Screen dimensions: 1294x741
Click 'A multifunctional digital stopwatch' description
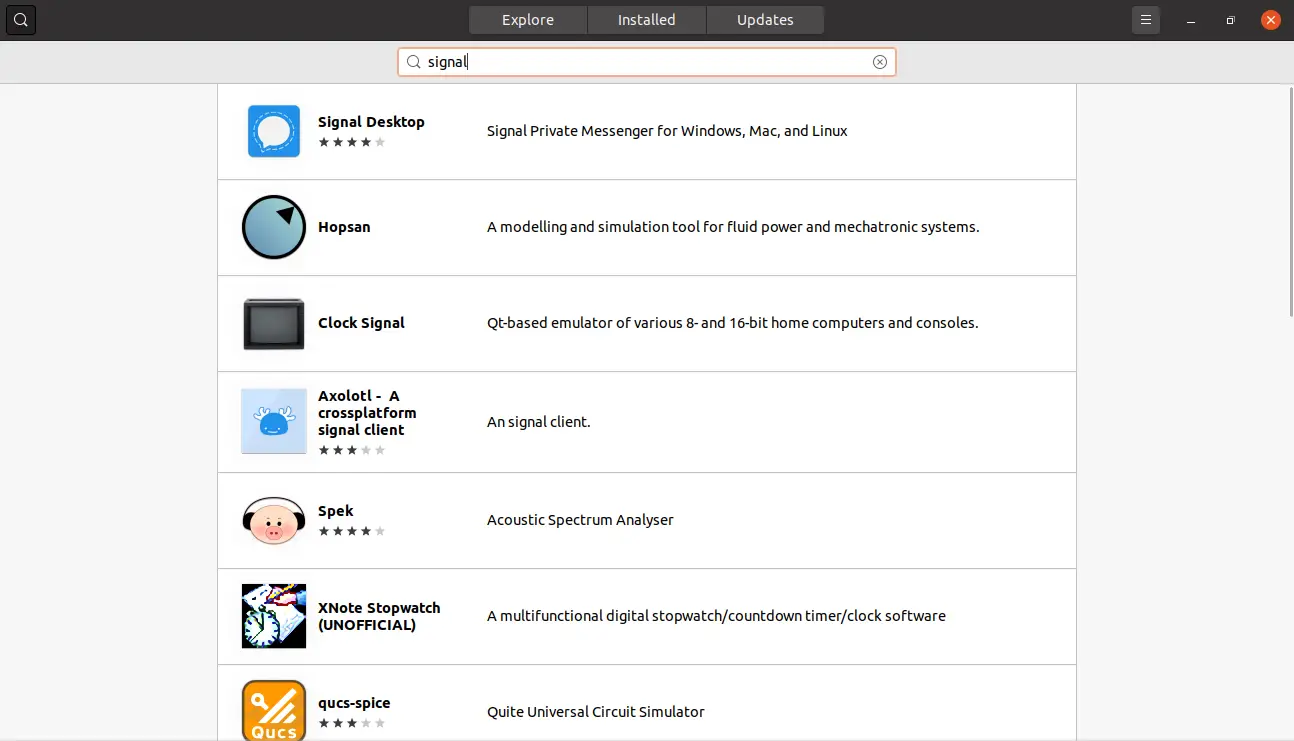(x=716, y=616)
